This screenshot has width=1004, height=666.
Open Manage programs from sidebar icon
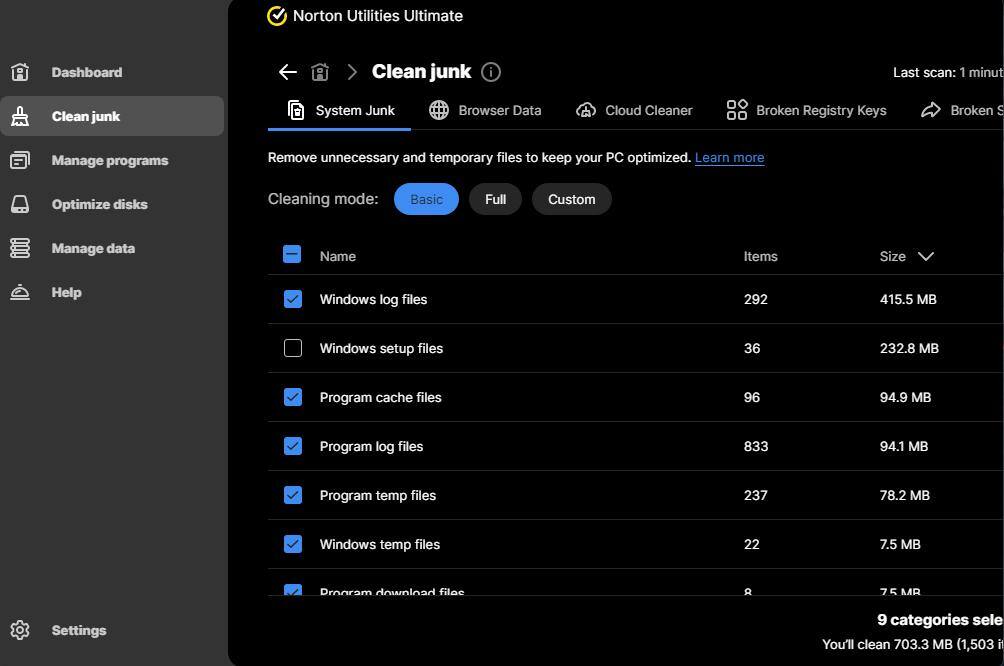click(20, 160)
